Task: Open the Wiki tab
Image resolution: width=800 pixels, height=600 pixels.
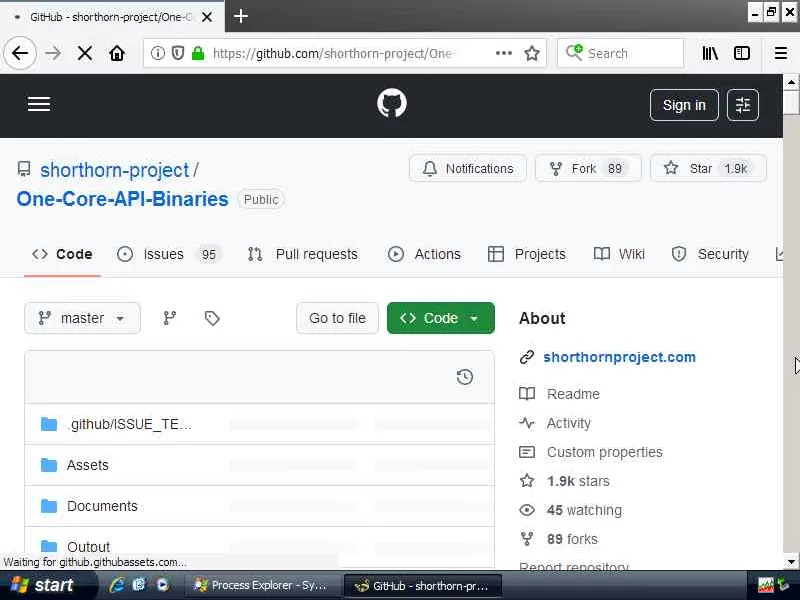Action: (x=619, y=254)
